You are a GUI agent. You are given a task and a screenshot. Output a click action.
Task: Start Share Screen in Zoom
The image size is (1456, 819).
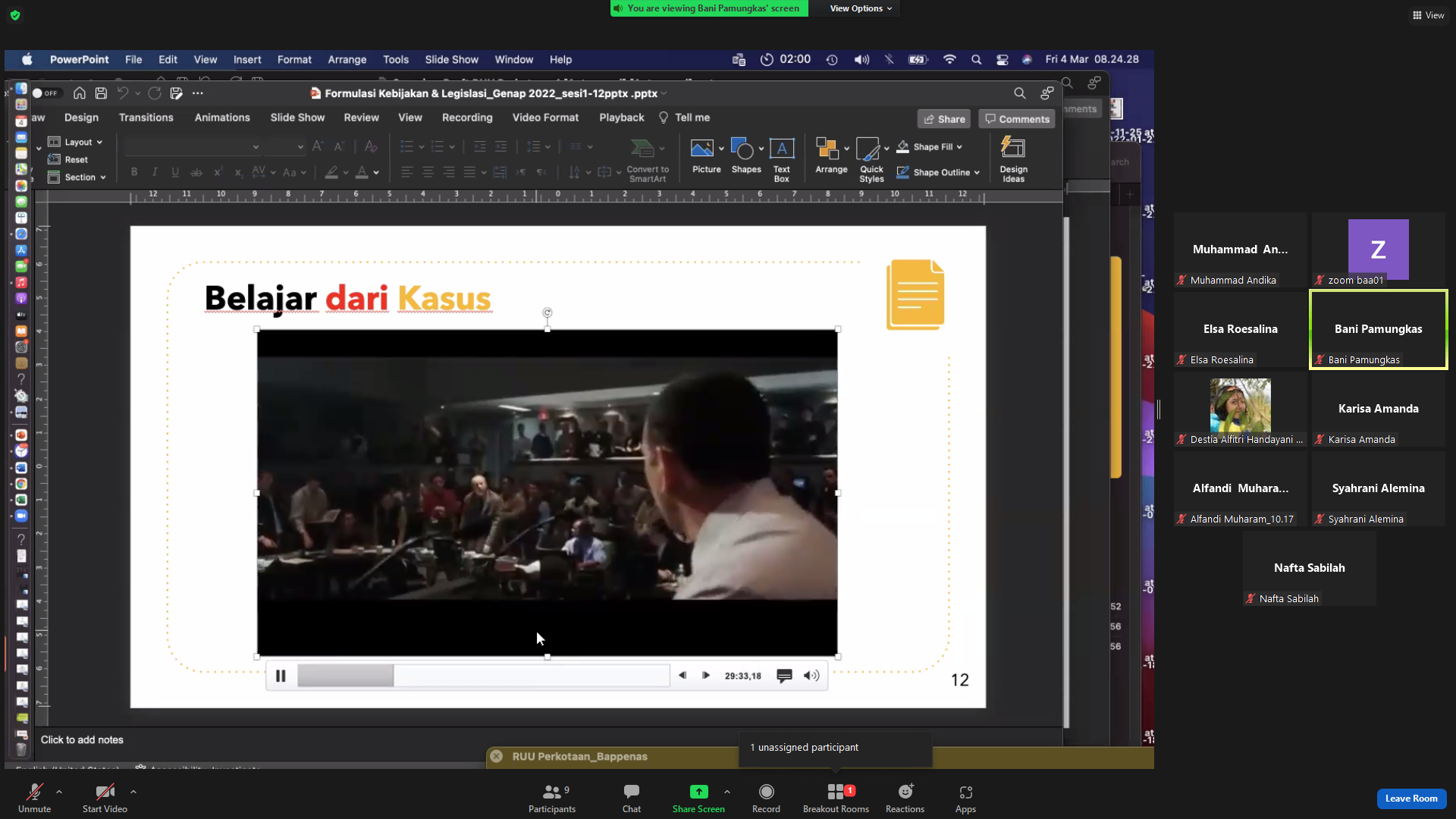[698, 799]
